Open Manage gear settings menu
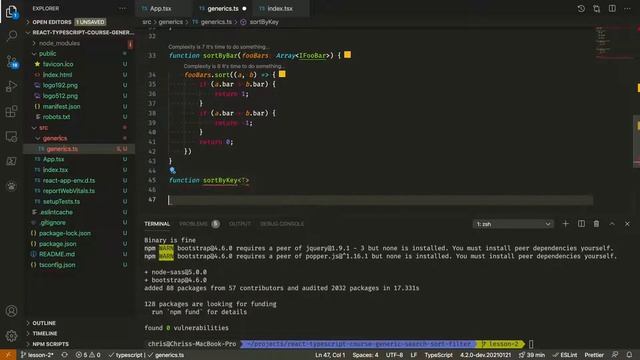The image size is (640, 360). 11,336
